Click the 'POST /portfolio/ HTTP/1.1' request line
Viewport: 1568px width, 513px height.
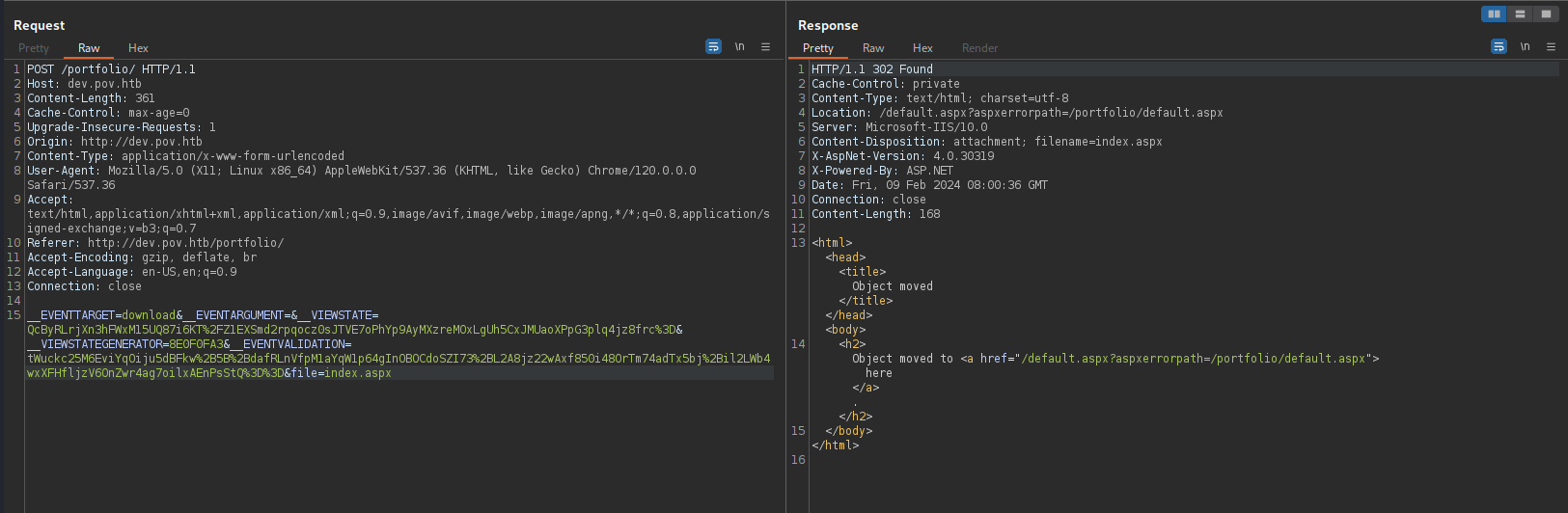(111, 69)
